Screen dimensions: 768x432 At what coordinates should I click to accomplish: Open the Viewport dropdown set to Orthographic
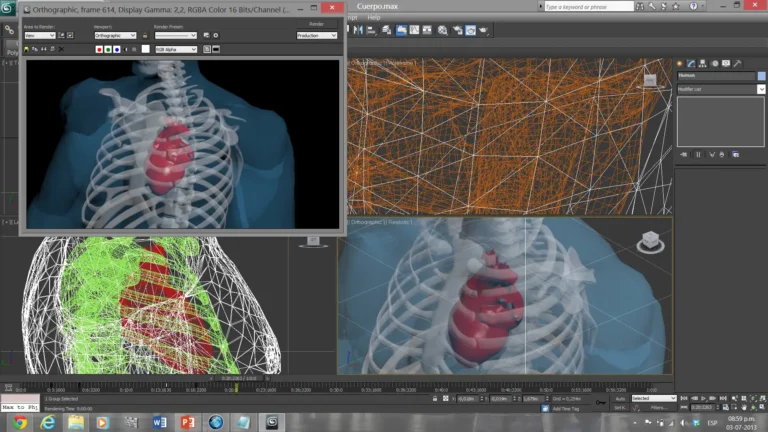tap(114, 35)
